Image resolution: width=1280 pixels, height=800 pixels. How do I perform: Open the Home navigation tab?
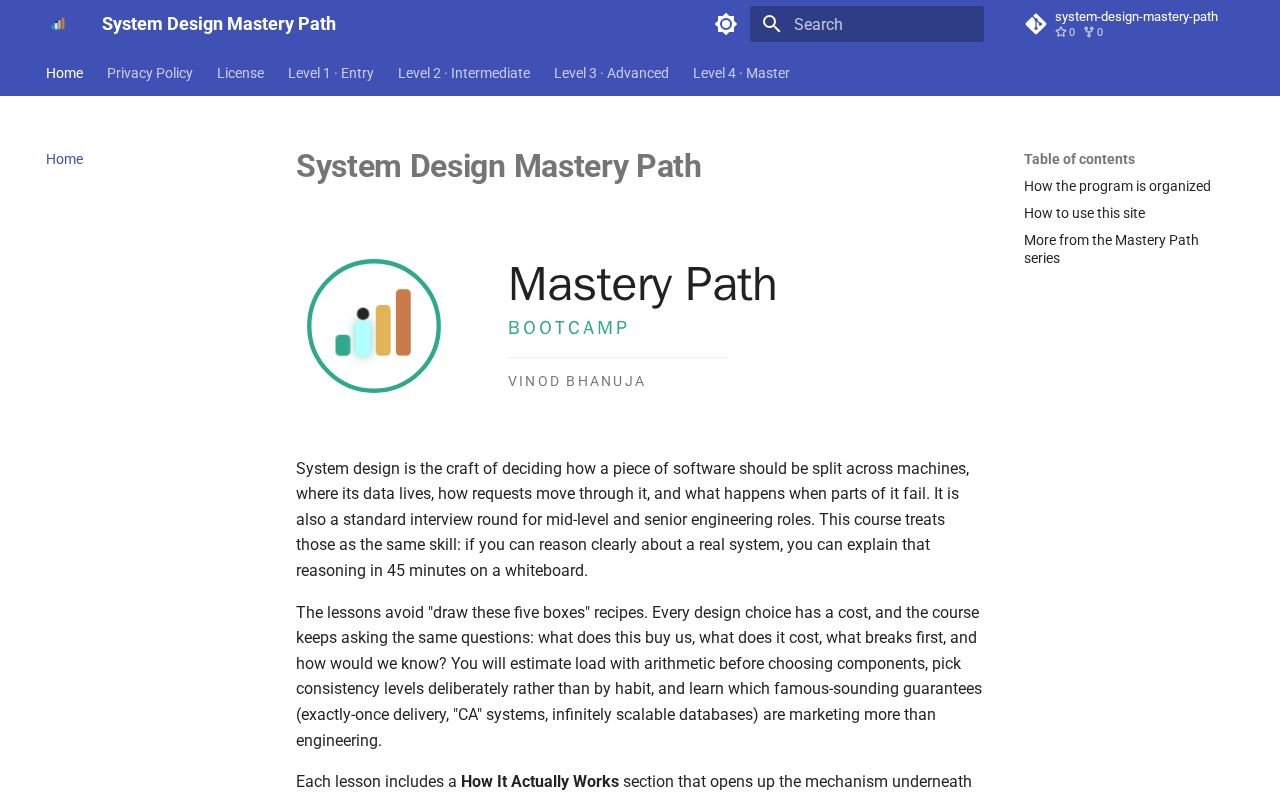click(64, 73)
